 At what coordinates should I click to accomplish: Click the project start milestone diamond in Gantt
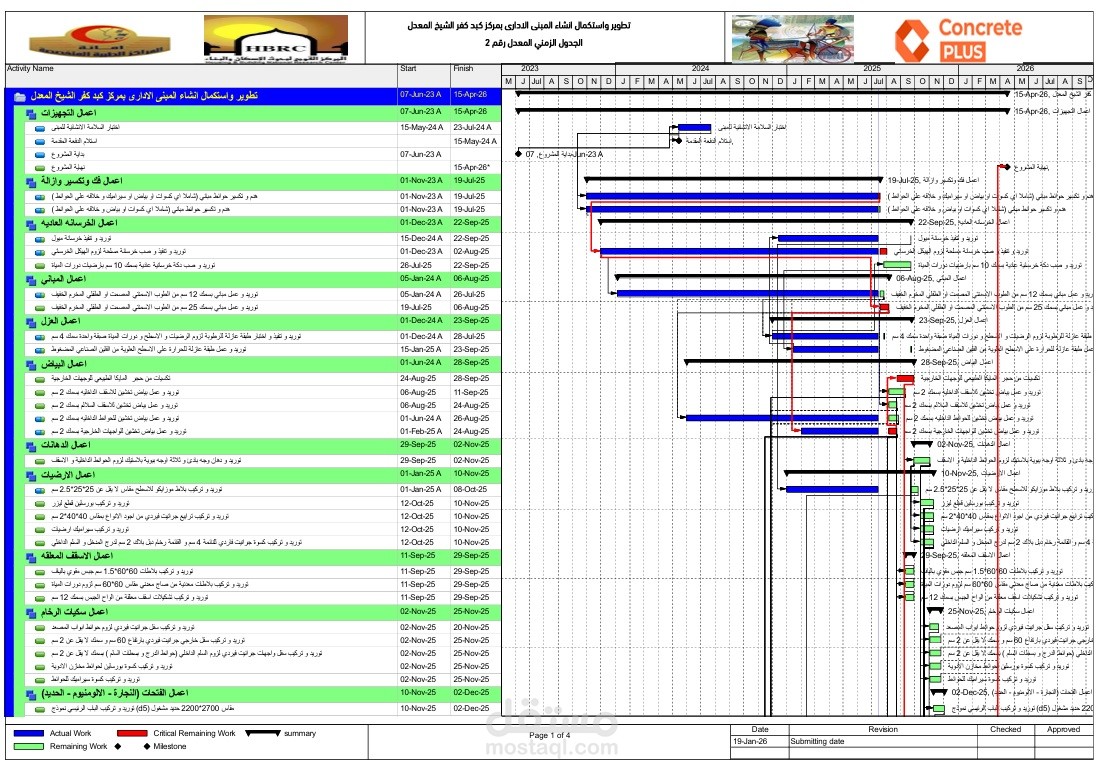click(x=519, y=154)
